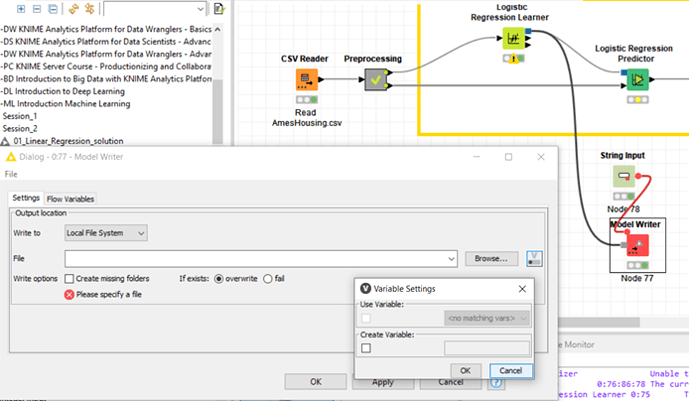Click Cancel in Variable Settings popup
The height and width of the screenshot is (402, 690).
tap(511, 370)
